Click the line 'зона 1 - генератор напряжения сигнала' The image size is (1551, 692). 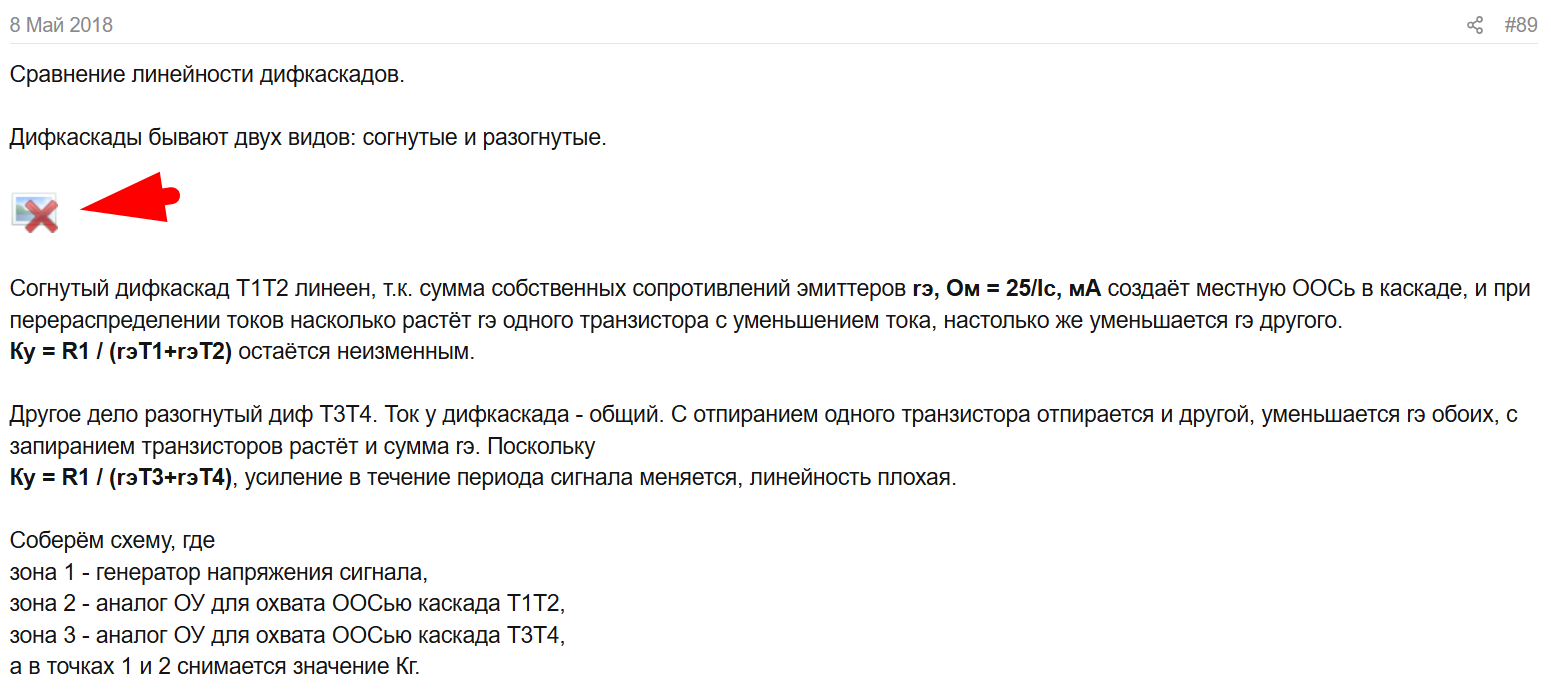coord(218,573)
